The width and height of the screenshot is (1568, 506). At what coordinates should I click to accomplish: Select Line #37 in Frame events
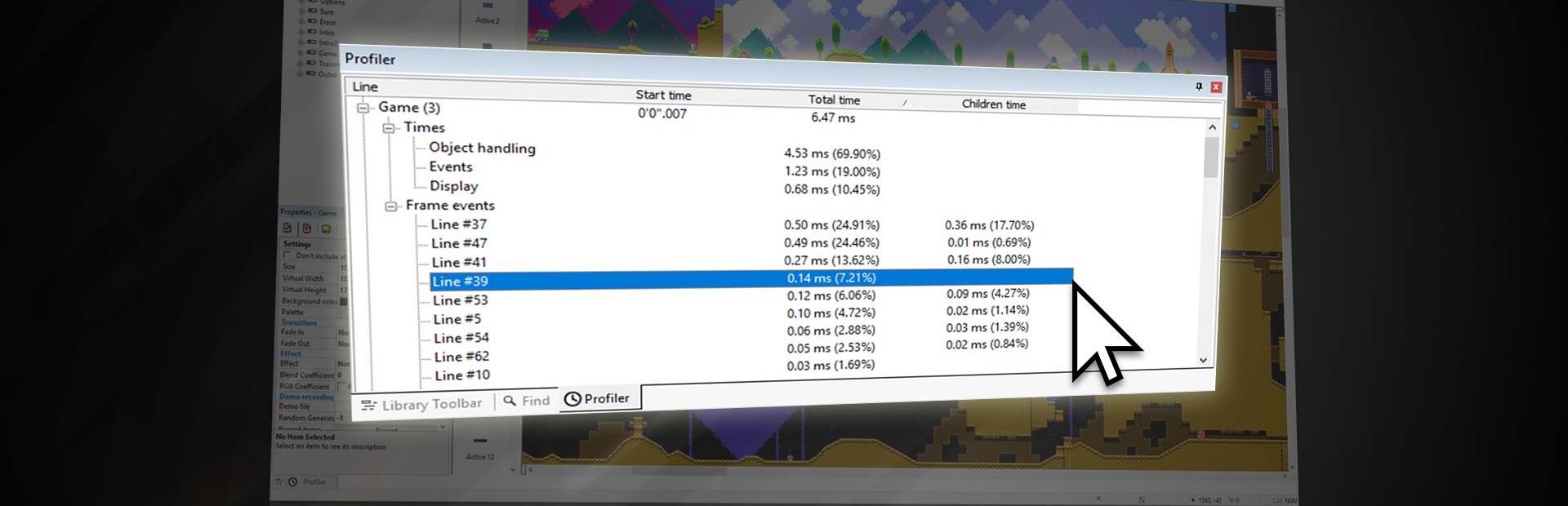click(x=459, y=224)
